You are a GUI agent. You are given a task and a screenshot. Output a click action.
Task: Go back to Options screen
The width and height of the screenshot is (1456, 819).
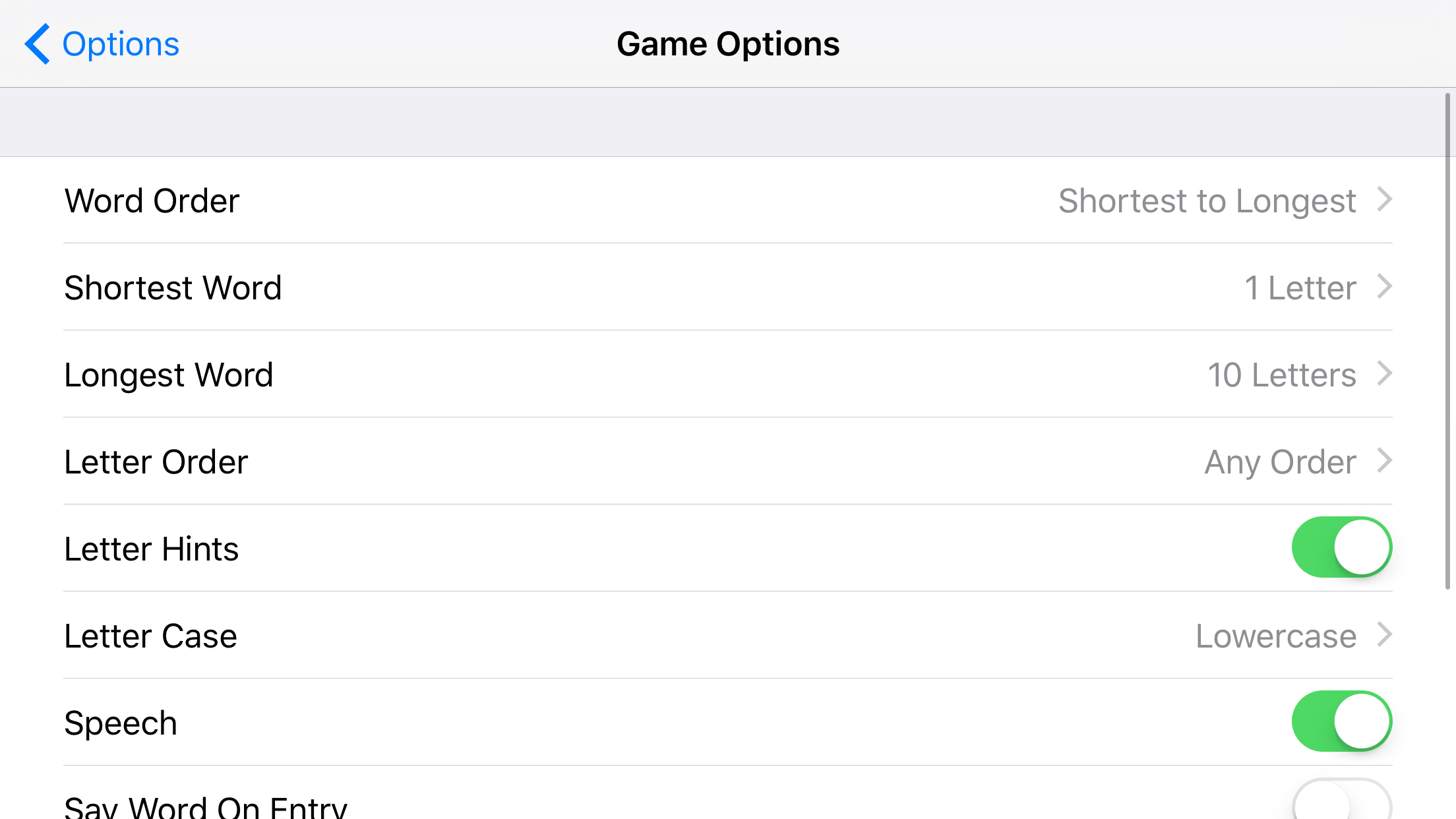pos(120,44)
